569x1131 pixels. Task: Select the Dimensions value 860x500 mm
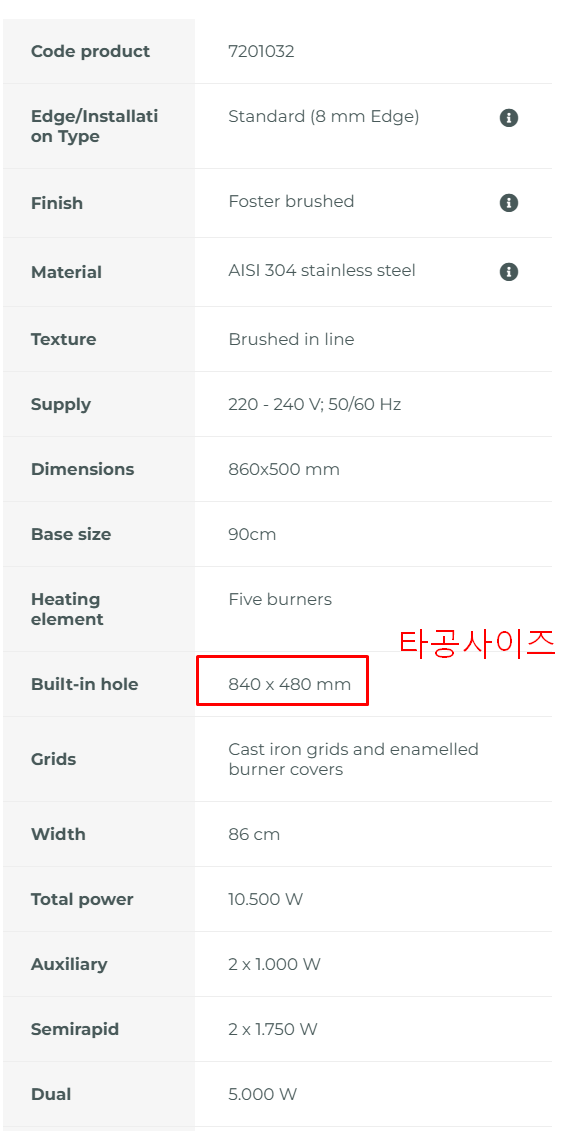283,469
